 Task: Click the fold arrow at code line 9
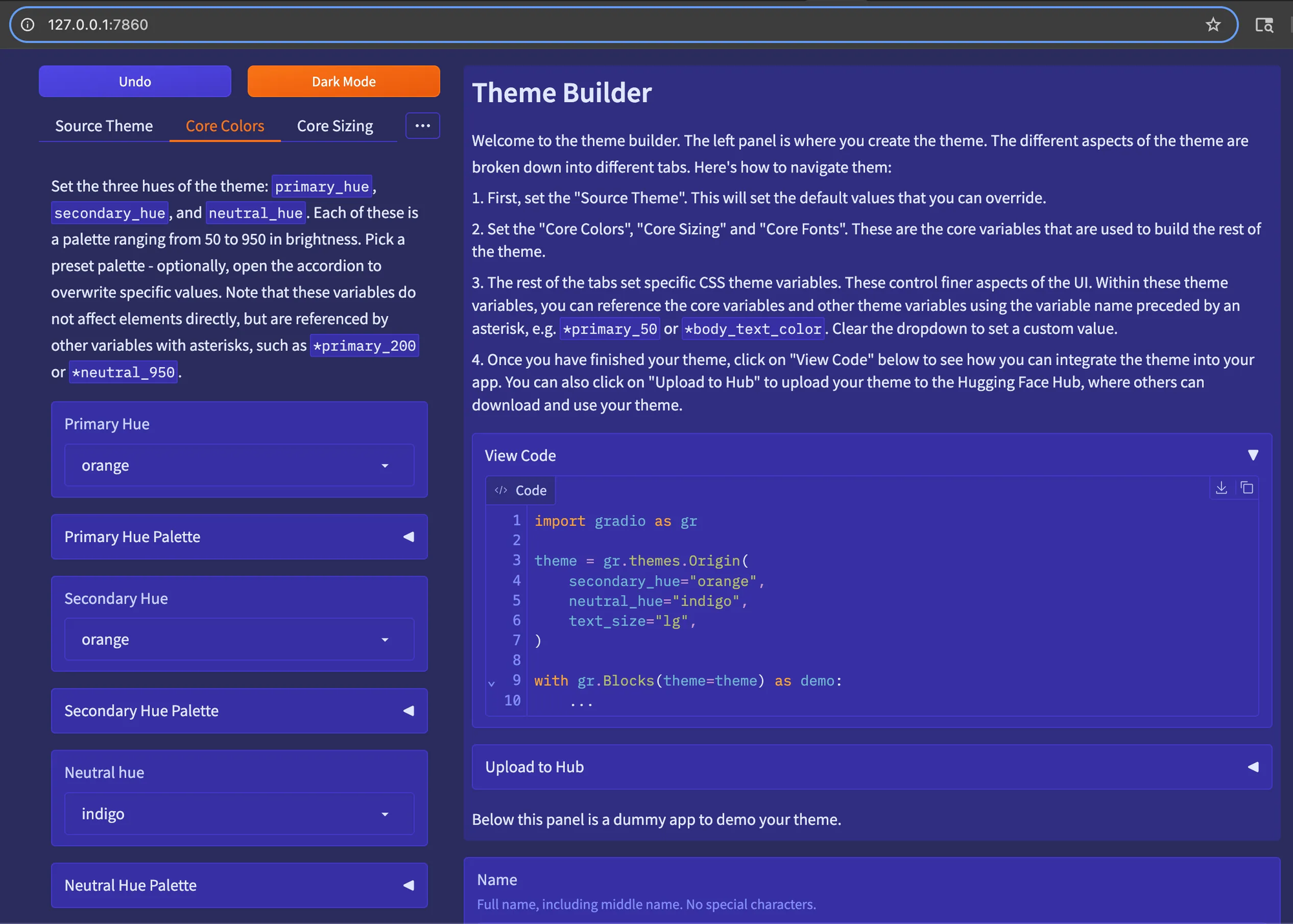[x=491, y=683]
